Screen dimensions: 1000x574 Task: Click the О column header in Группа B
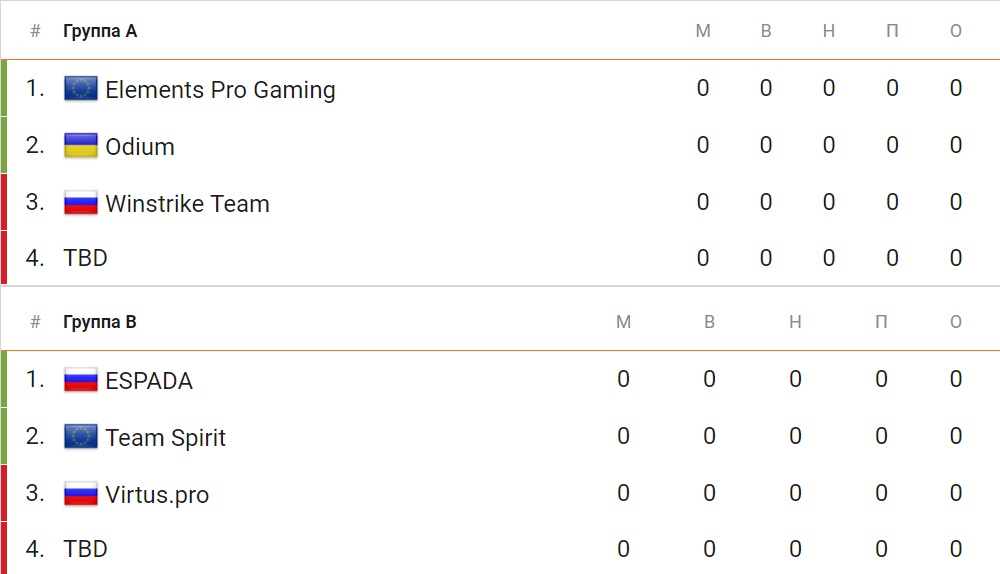click(955, 321)
